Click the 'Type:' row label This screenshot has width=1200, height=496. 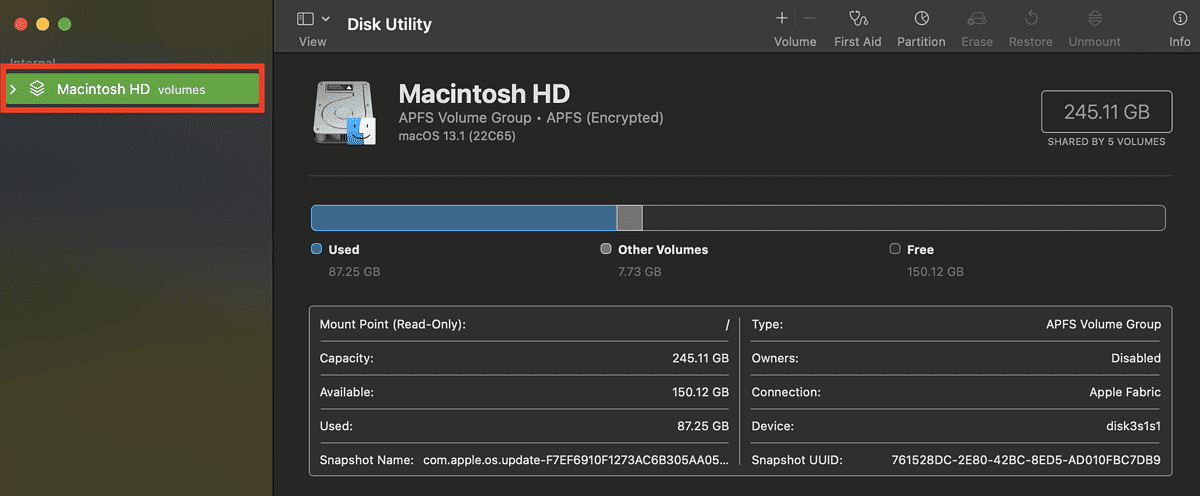coord(767,324)
